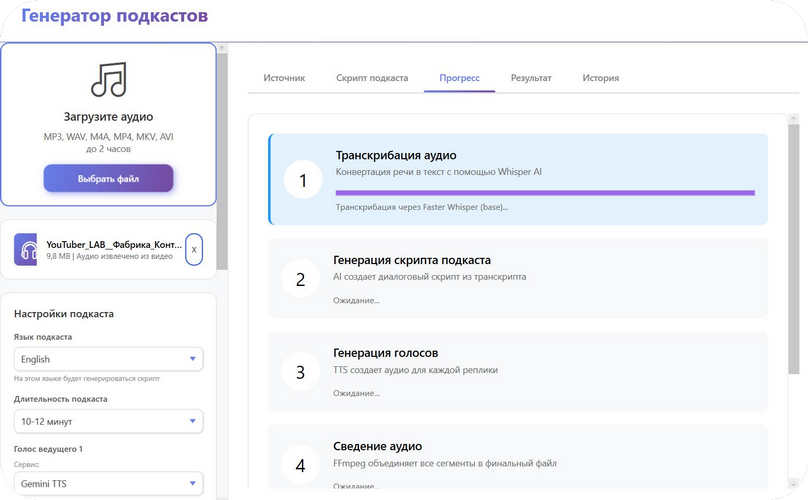Open the Язык подкаста dropdown
Viewport: 808px width, 500px height.
pos(108,359)
